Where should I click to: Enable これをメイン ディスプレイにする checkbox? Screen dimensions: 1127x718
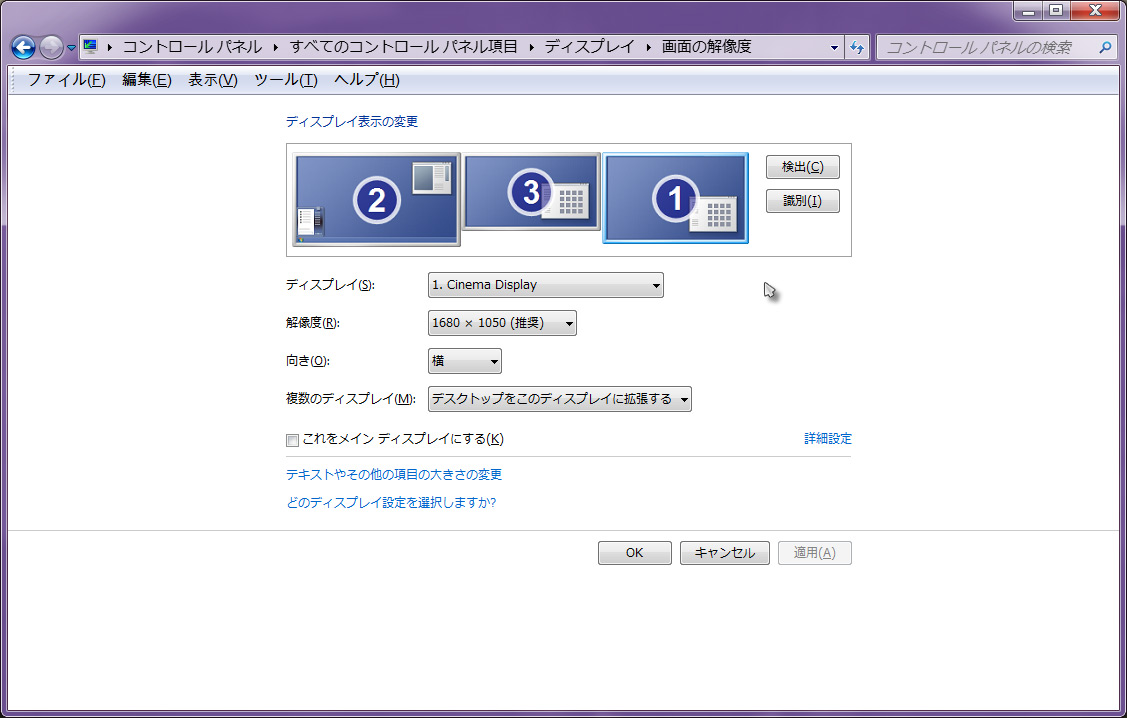click(293, 440)
